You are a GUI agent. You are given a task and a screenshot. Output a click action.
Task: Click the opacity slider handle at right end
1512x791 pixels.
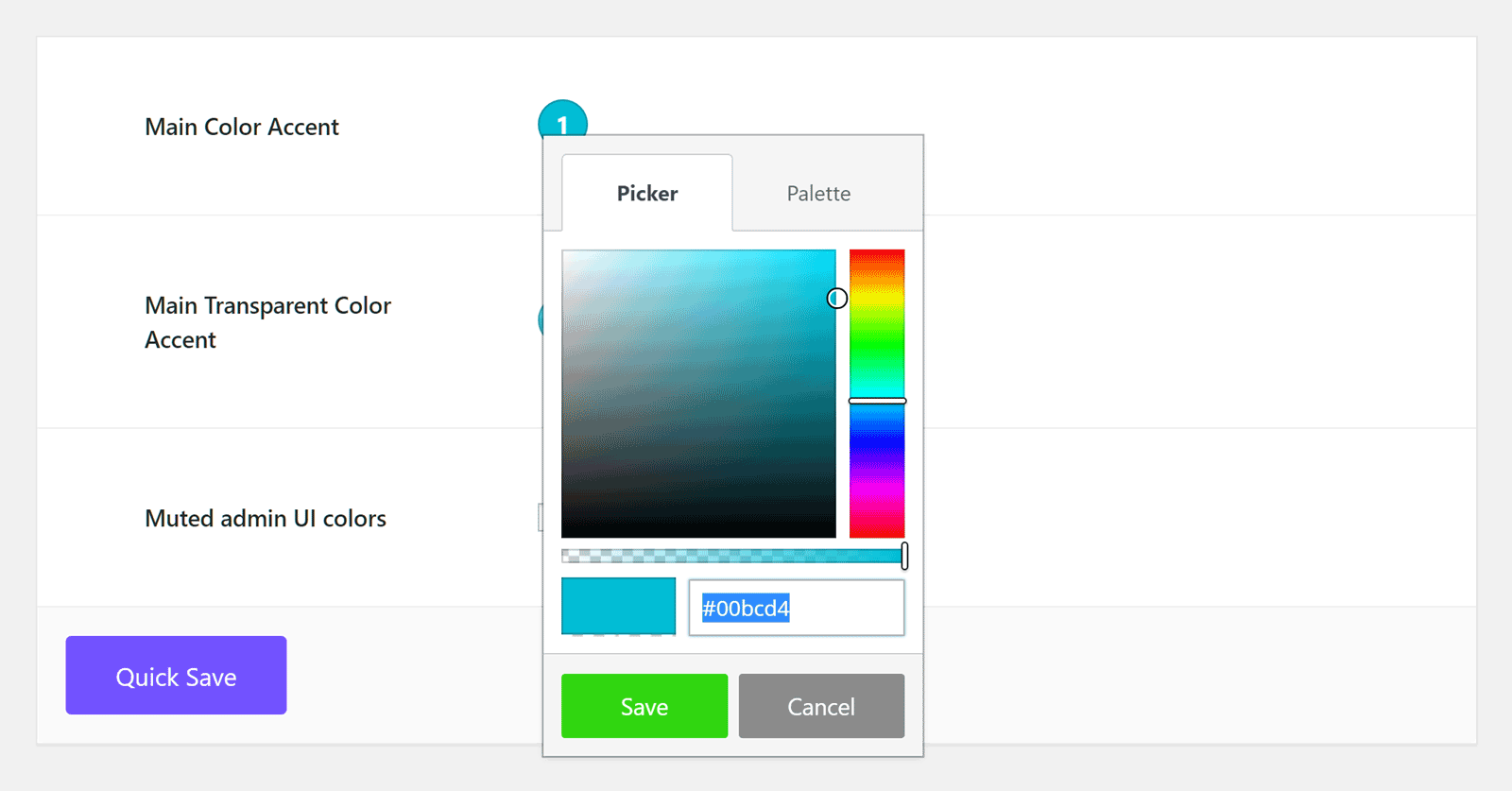(x=904, y=556)
